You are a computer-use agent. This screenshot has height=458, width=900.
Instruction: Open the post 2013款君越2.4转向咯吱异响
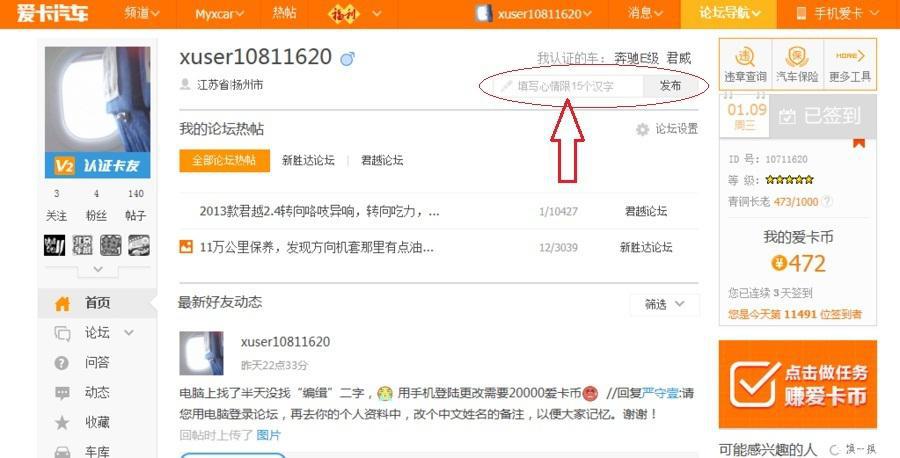point(320,211)
